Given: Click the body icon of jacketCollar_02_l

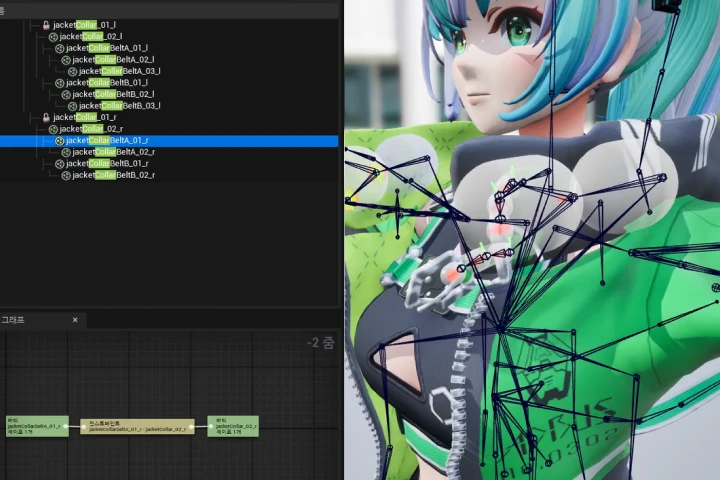Looking at the screenshot, I should click(x=53, y=37).
